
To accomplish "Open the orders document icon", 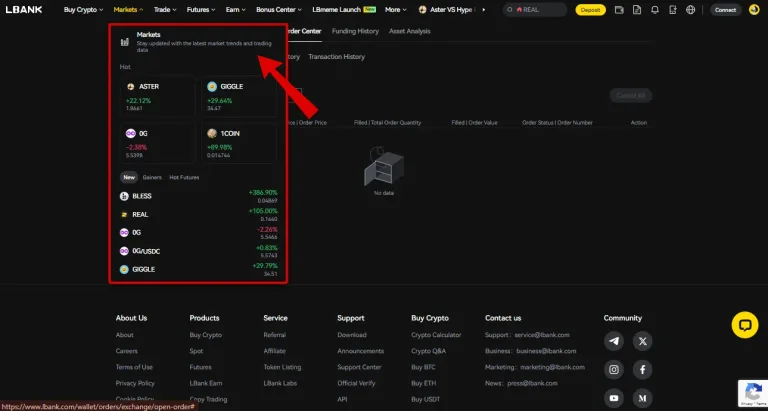I will (637, 10).
